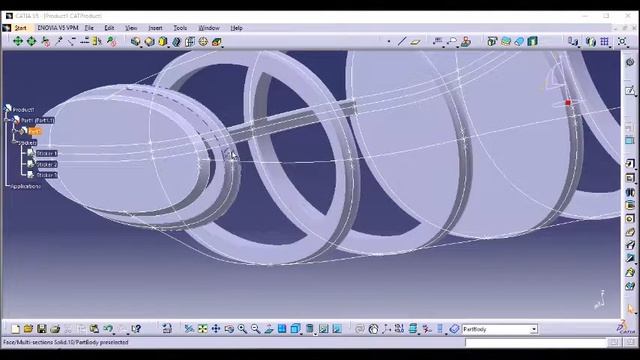Select the Part1 (Part1.1) tree node
Screen dimensions: 640x360
pos(38,120)
